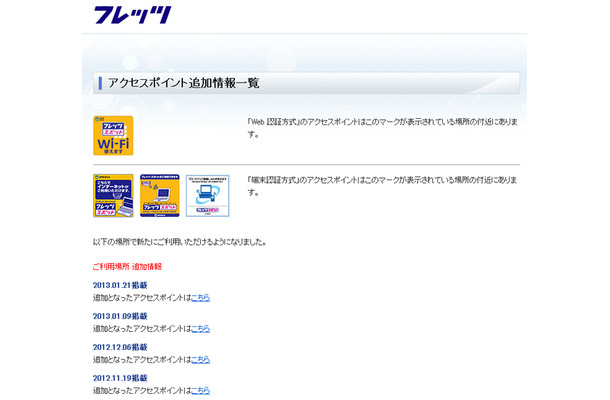Open the こちら link for 2013.01.21
The image size is (610, 400).
[x=200, y=297]
